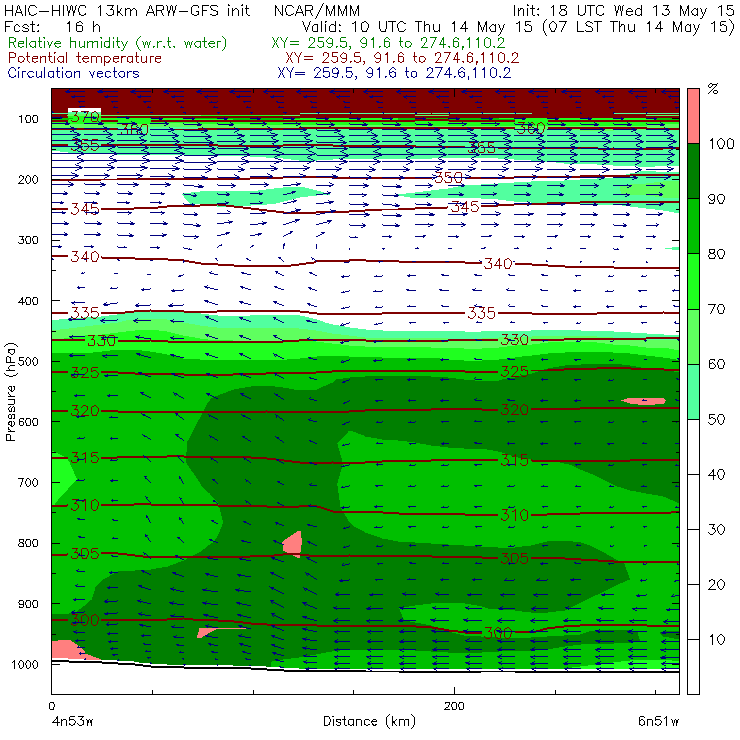Click the '370' potential temperature contour label

click(x=84, y=116)
